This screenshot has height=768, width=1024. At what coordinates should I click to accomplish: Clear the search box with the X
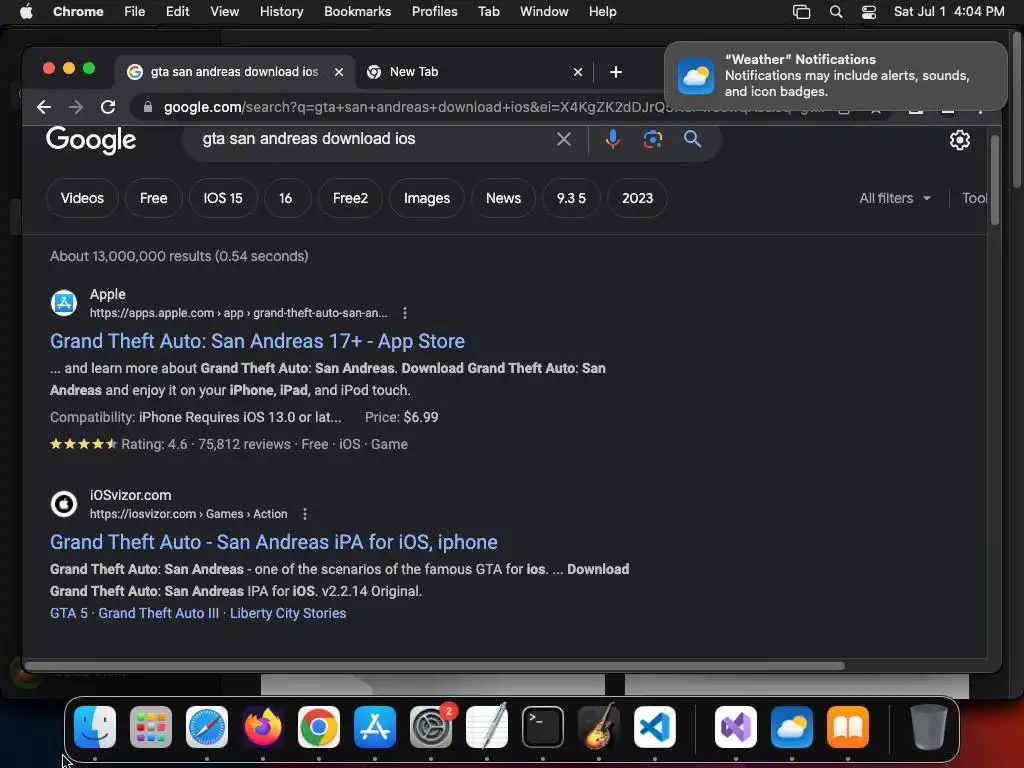564,139
